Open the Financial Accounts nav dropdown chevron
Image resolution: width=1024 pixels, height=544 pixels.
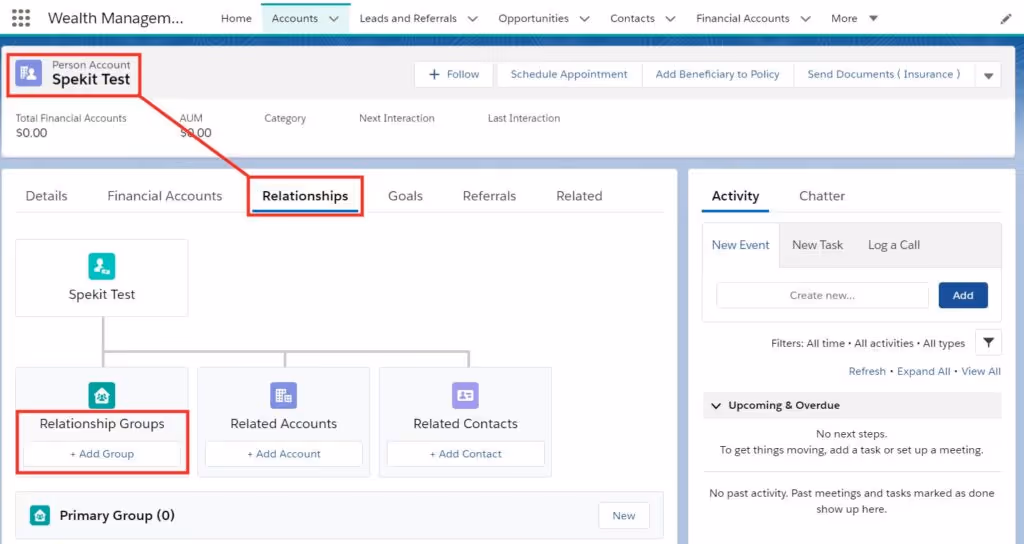805,19
